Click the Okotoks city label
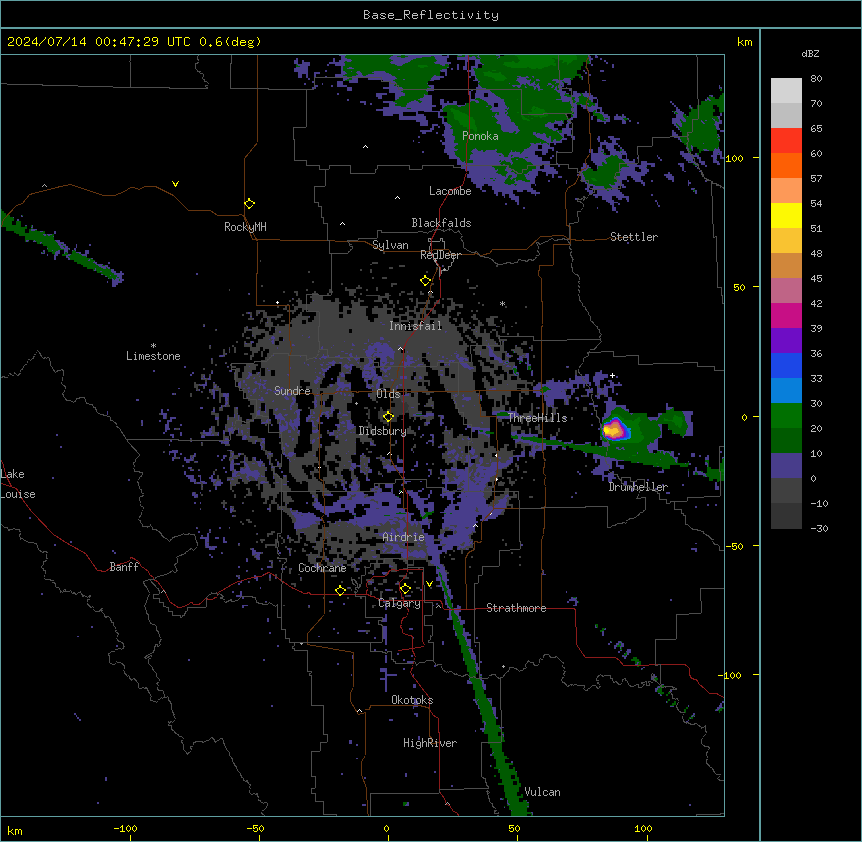This screenshot has height=842, width=862. [412, 700]
